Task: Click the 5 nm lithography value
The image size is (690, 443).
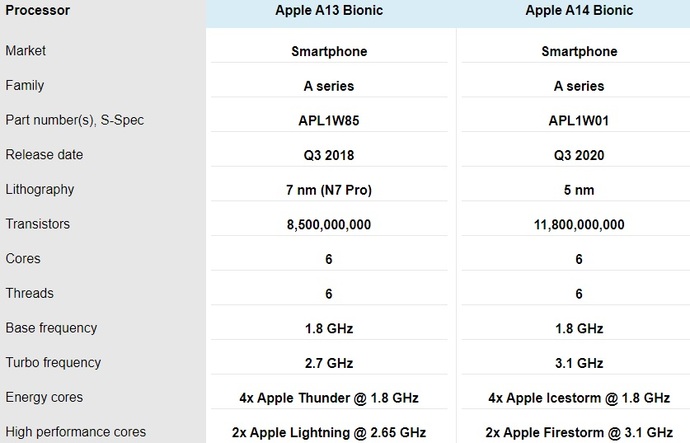Action: click(579, 190)
